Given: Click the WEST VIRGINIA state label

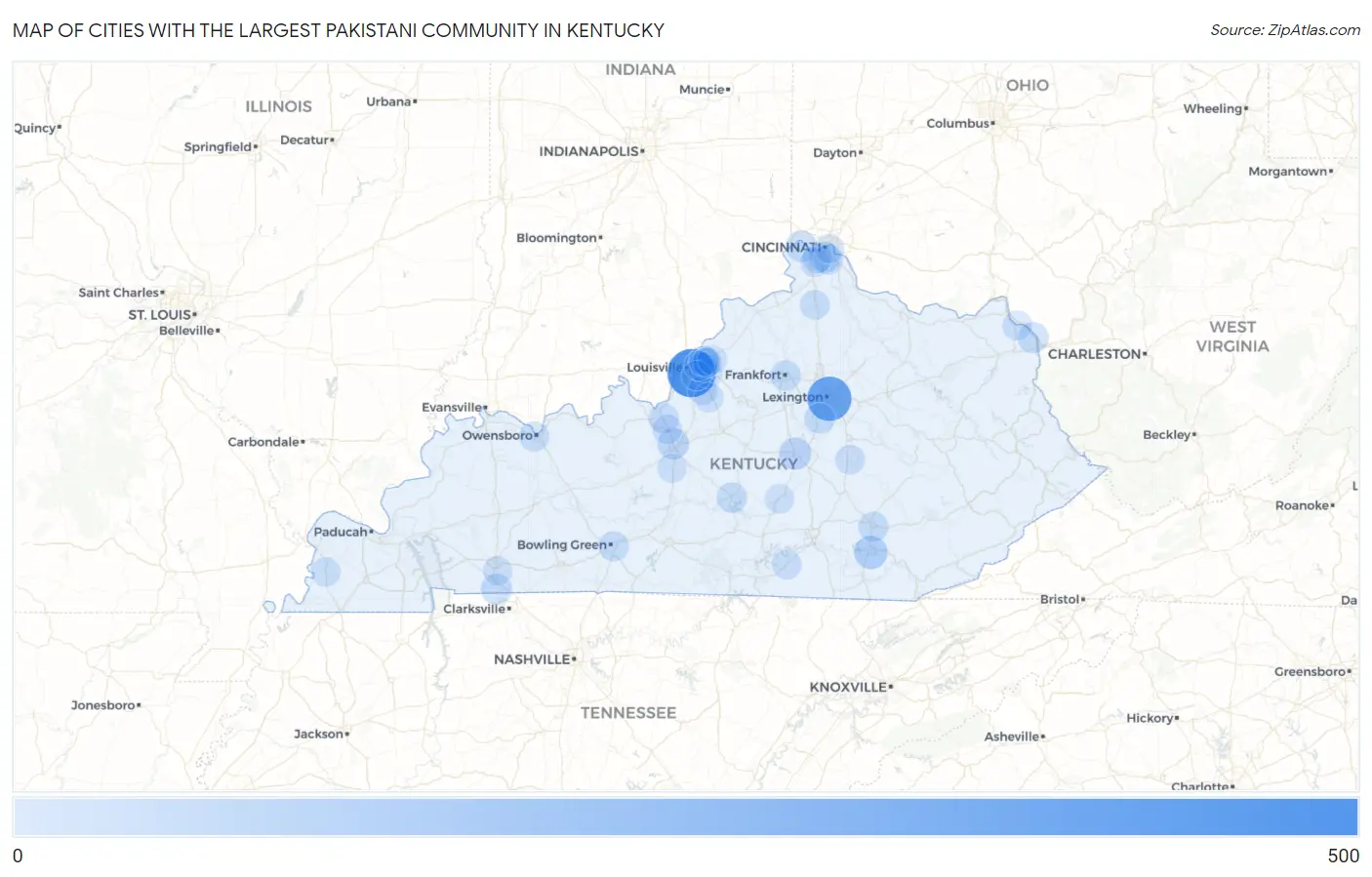Looking at the screenshot, I should 1232,337.
